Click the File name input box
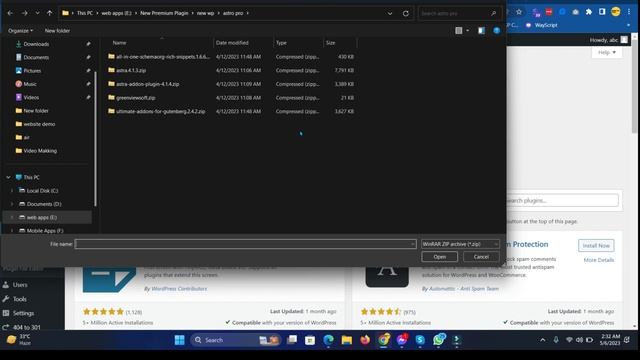The width and height of the screenshot is (640, 360). (245, 244)
